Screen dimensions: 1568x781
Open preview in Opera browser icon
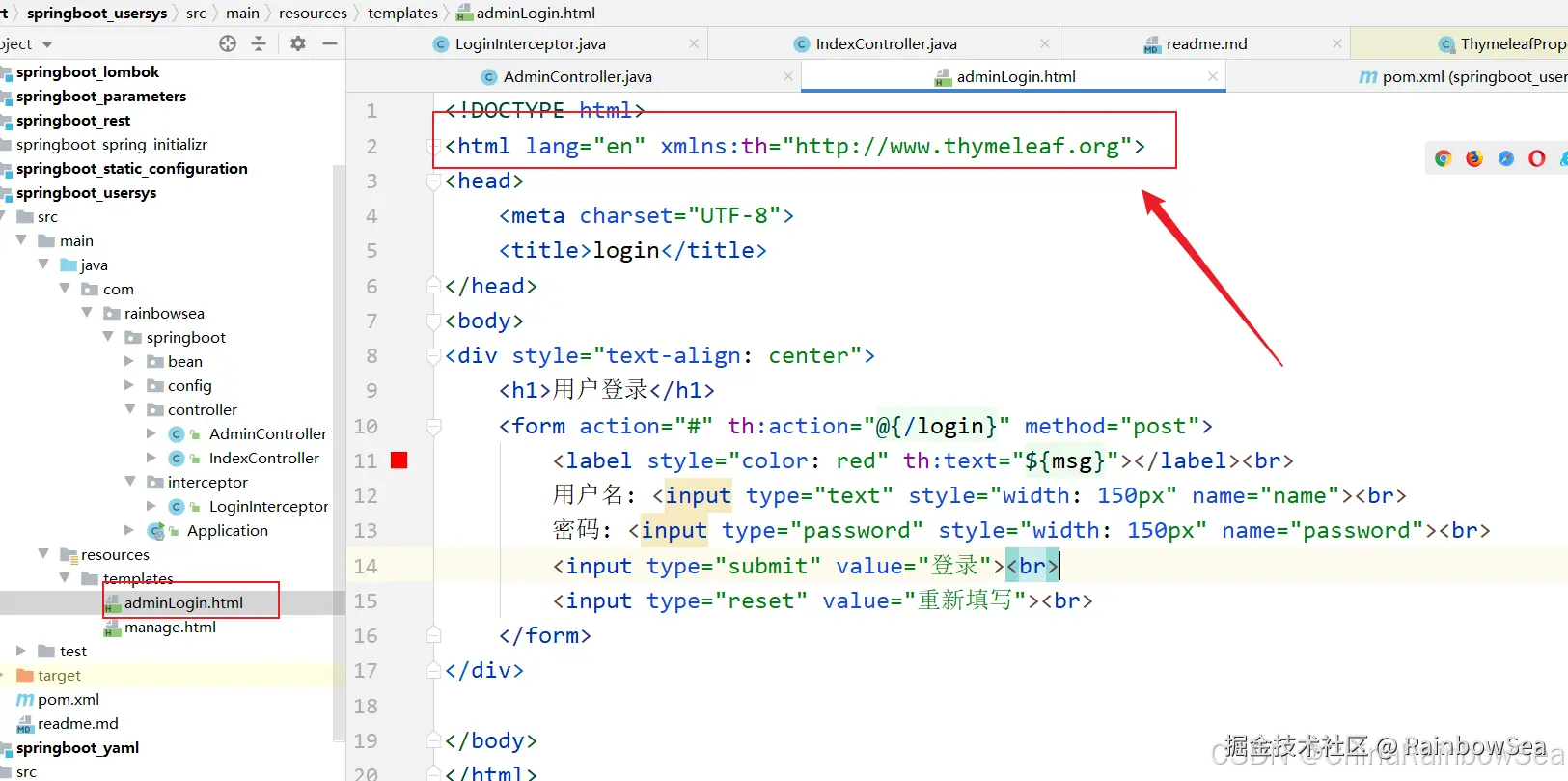click(x=1537, y=158)
